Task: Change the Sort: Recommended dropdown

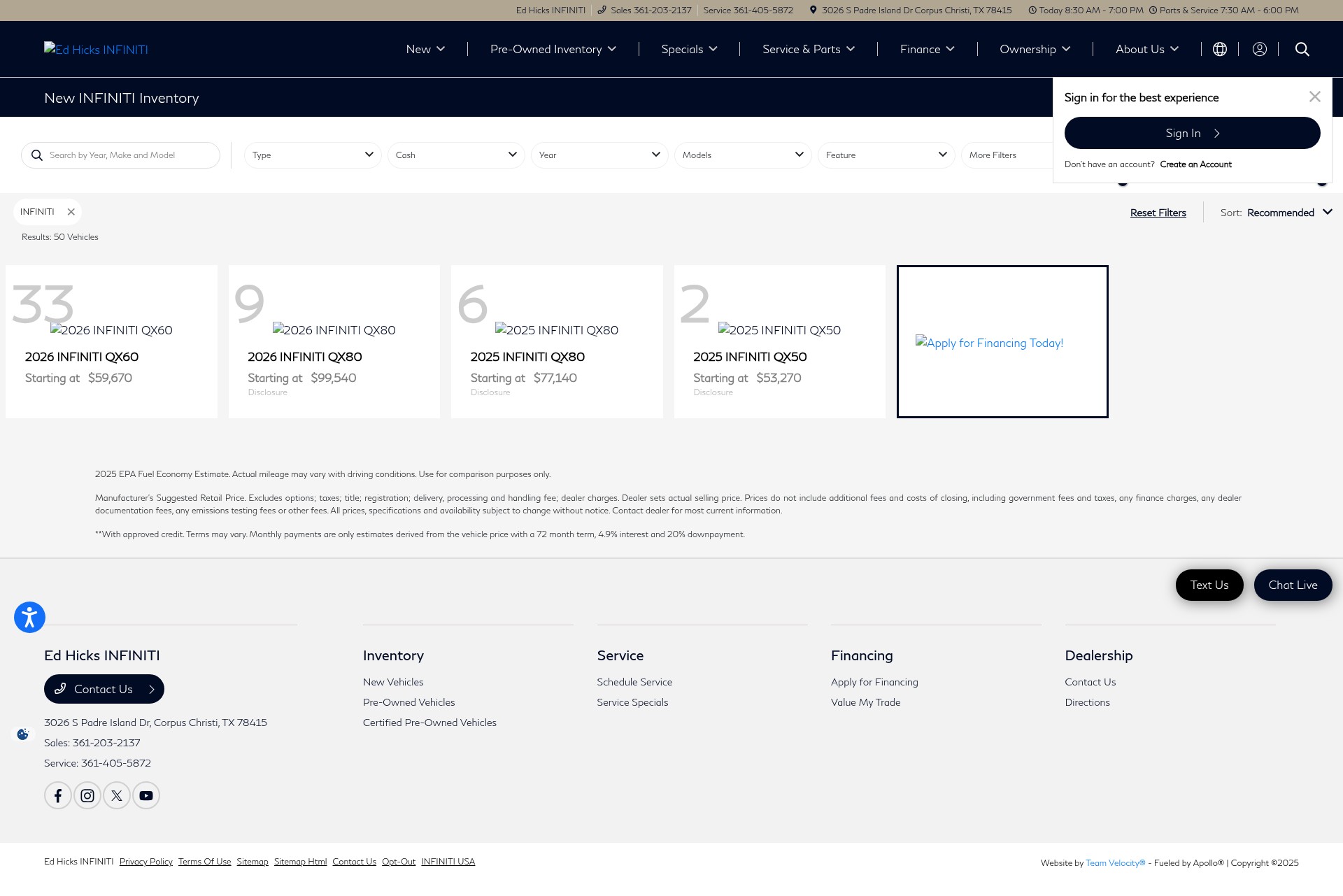Action: point(1277,213)
